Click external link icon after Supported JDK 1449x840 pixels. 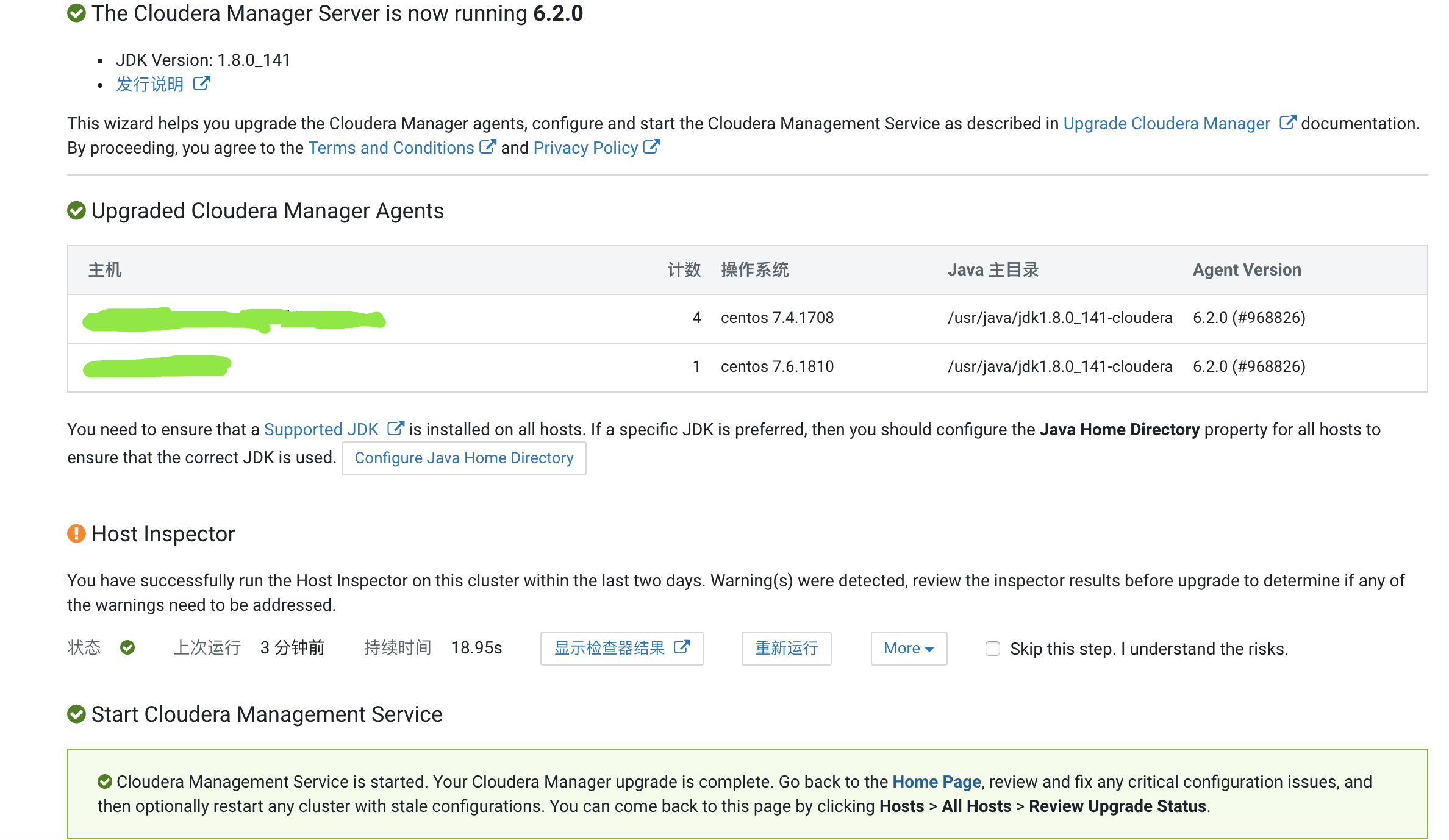pyautogui.click(x=396, y=429)
